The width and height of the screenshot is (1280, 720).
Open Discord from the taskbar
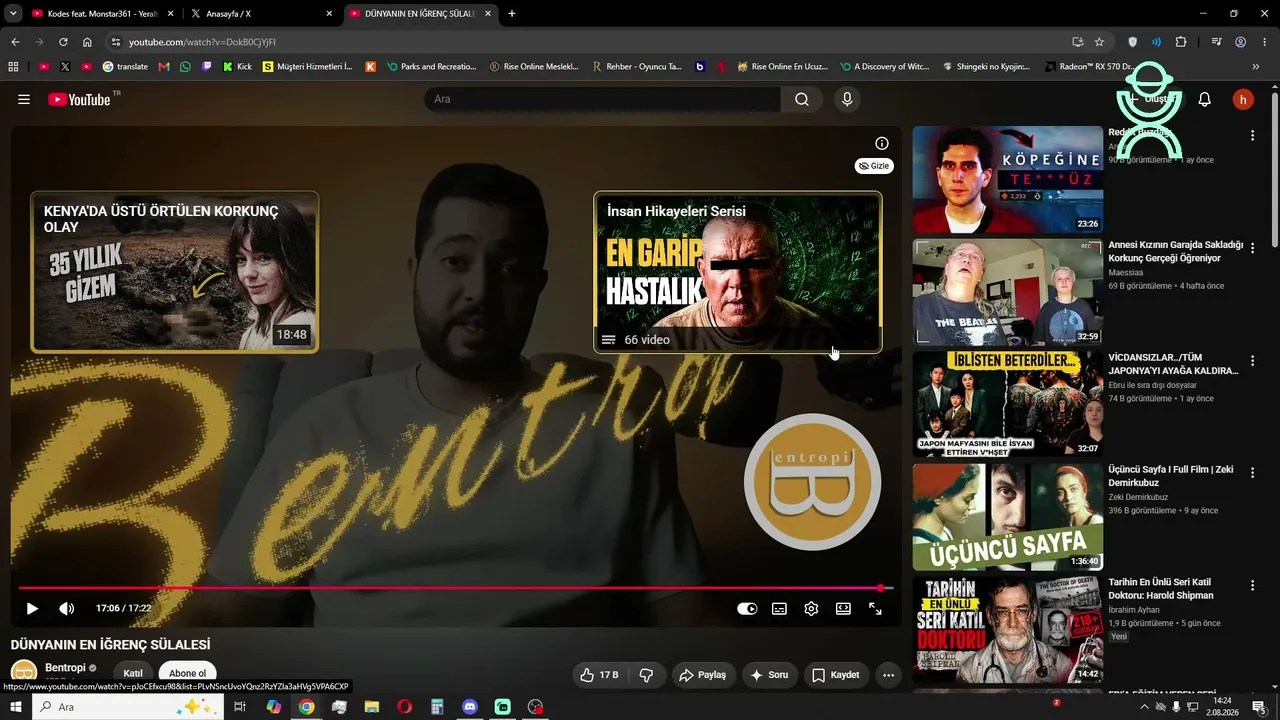(x=470, y=707)
